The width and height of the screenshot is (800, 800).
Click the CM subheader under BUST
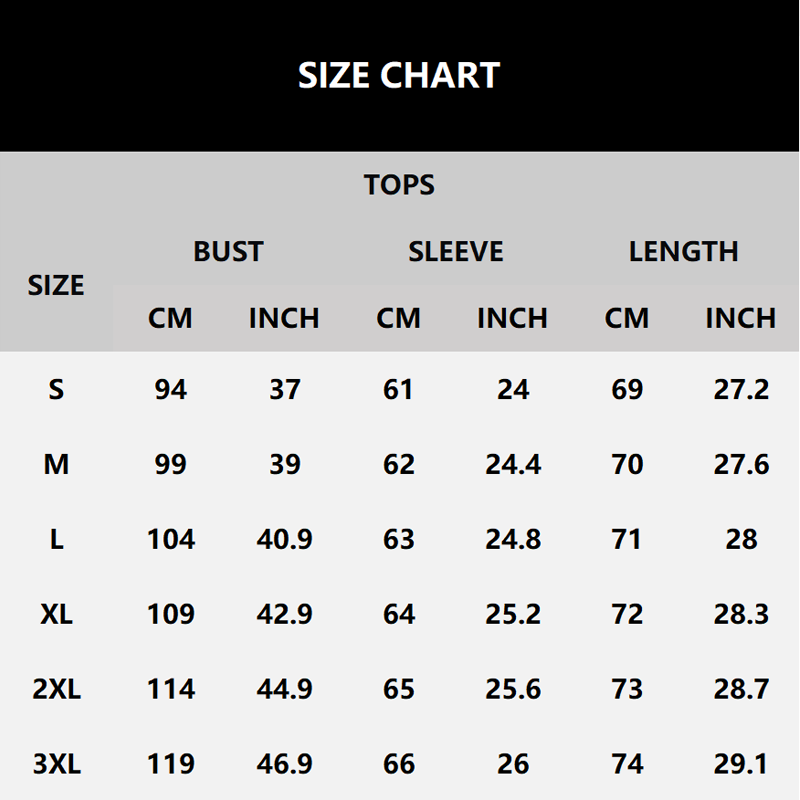pos(170,318)
